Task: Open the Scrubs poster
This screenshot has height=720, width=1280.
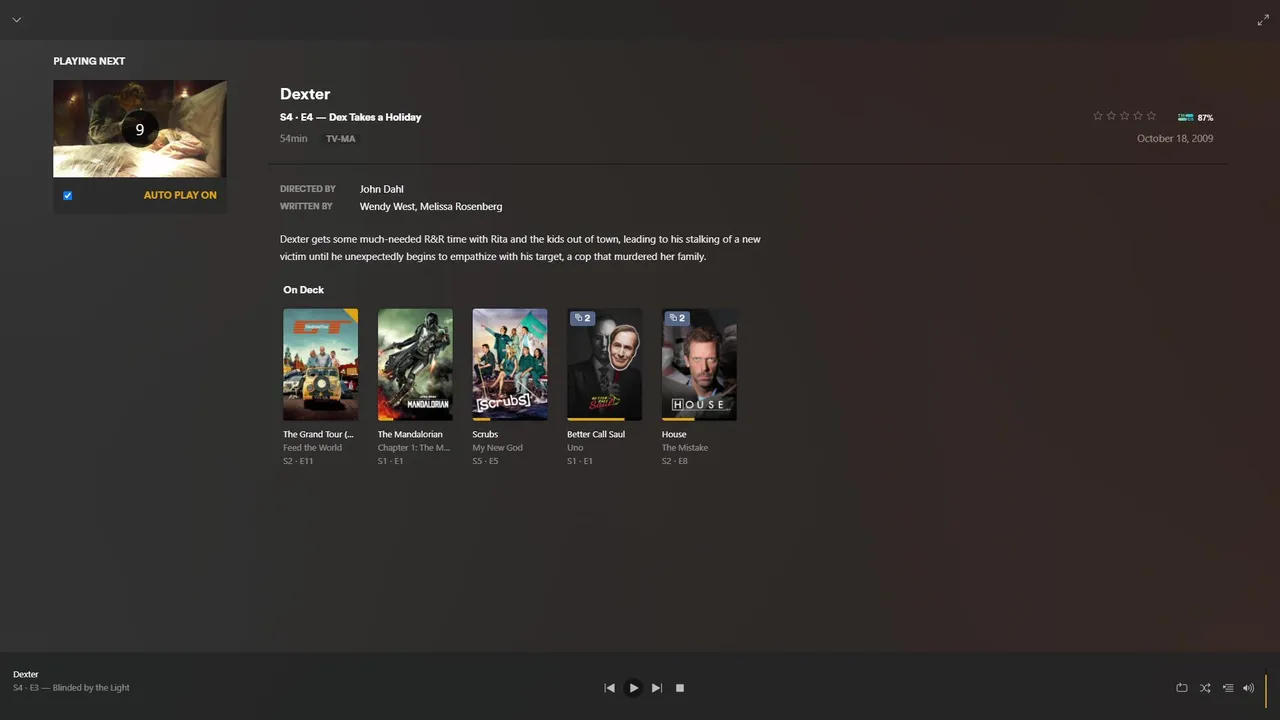Action: tap(510, 365)
